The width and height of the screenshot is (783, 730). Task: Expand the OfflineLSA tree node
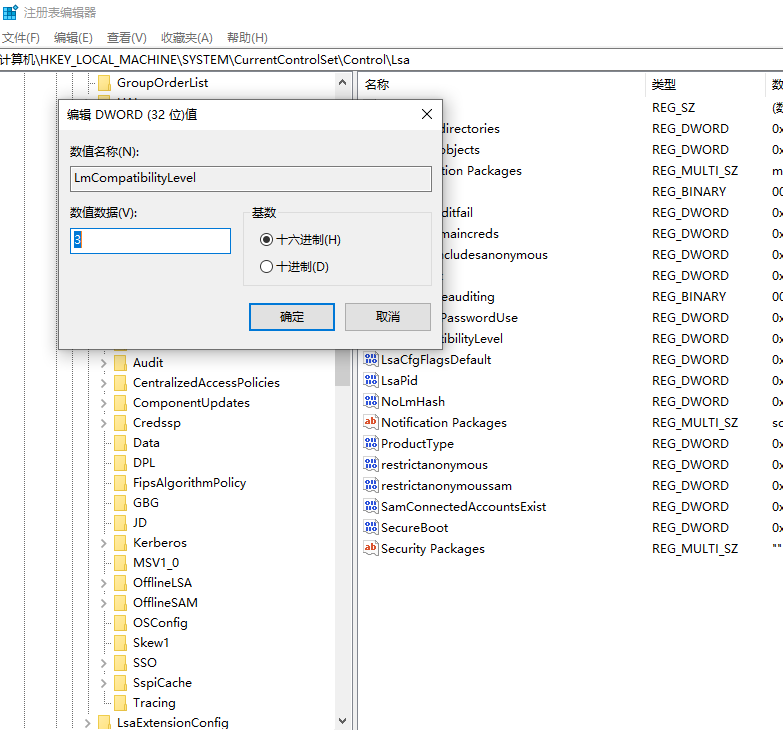(103, 583)
